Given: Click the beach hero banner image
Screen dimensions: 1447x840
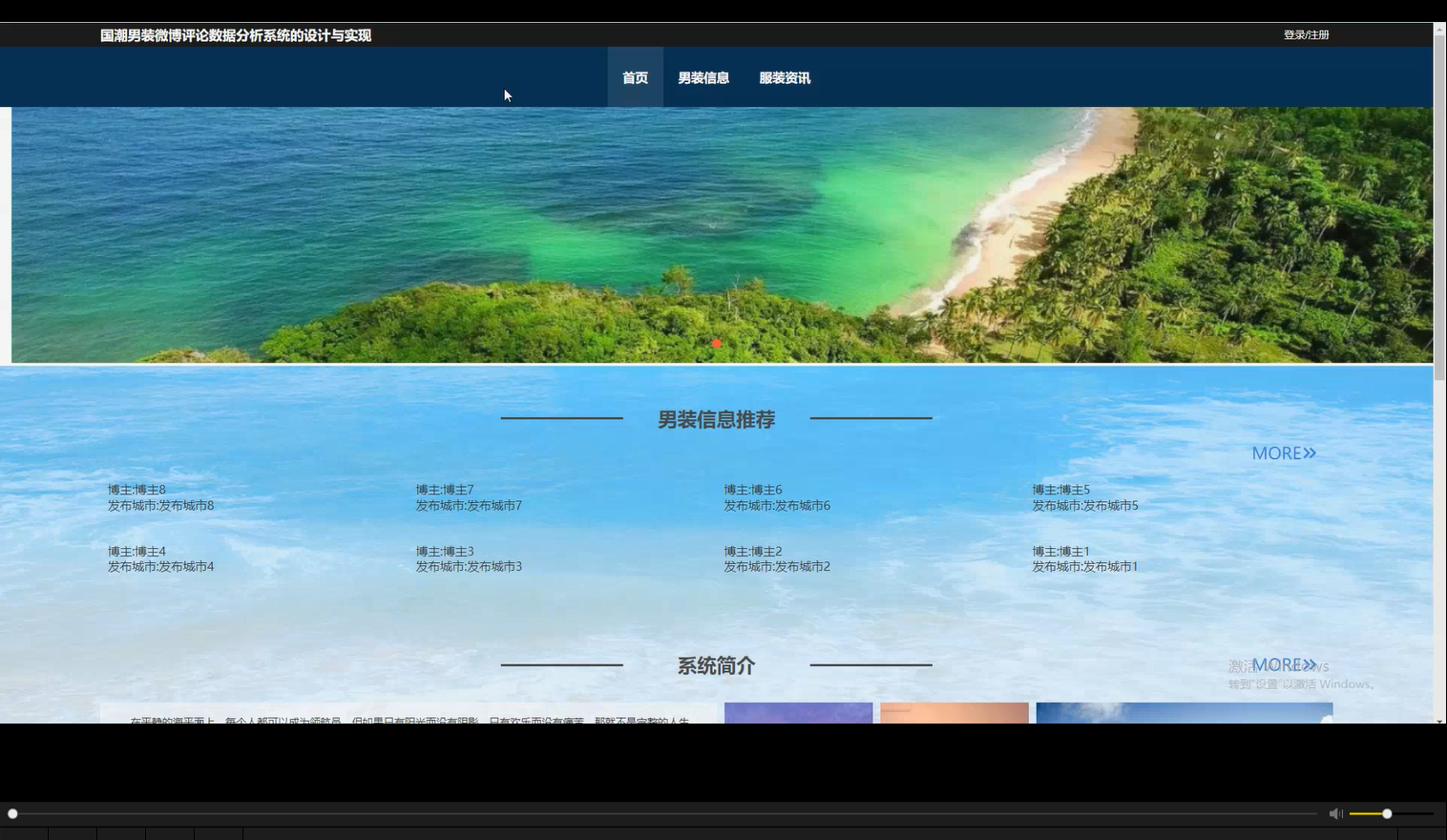Looking at the screenshot, I should 722,236.
